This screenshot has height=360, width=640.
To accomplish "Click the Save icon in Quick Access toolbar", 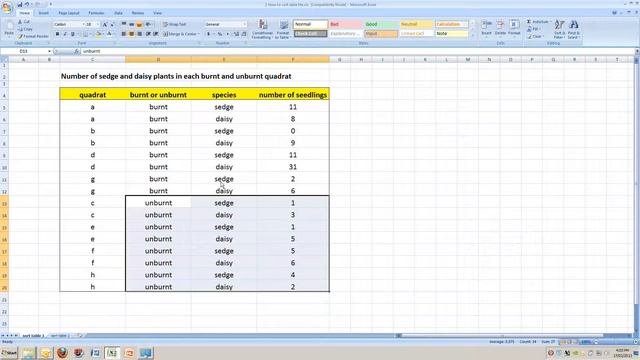I will [x=20, y=4].
